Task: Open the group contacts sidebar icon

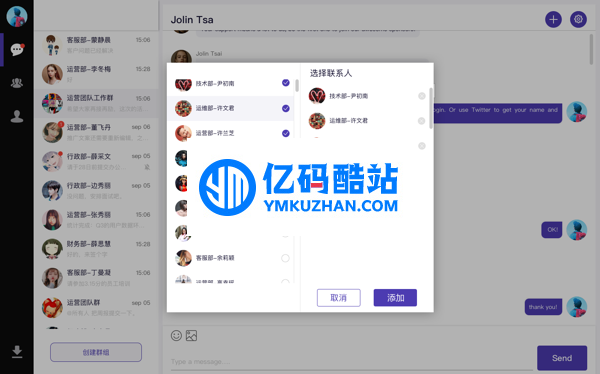Action: pyautogui.click(x=17, y=83)
